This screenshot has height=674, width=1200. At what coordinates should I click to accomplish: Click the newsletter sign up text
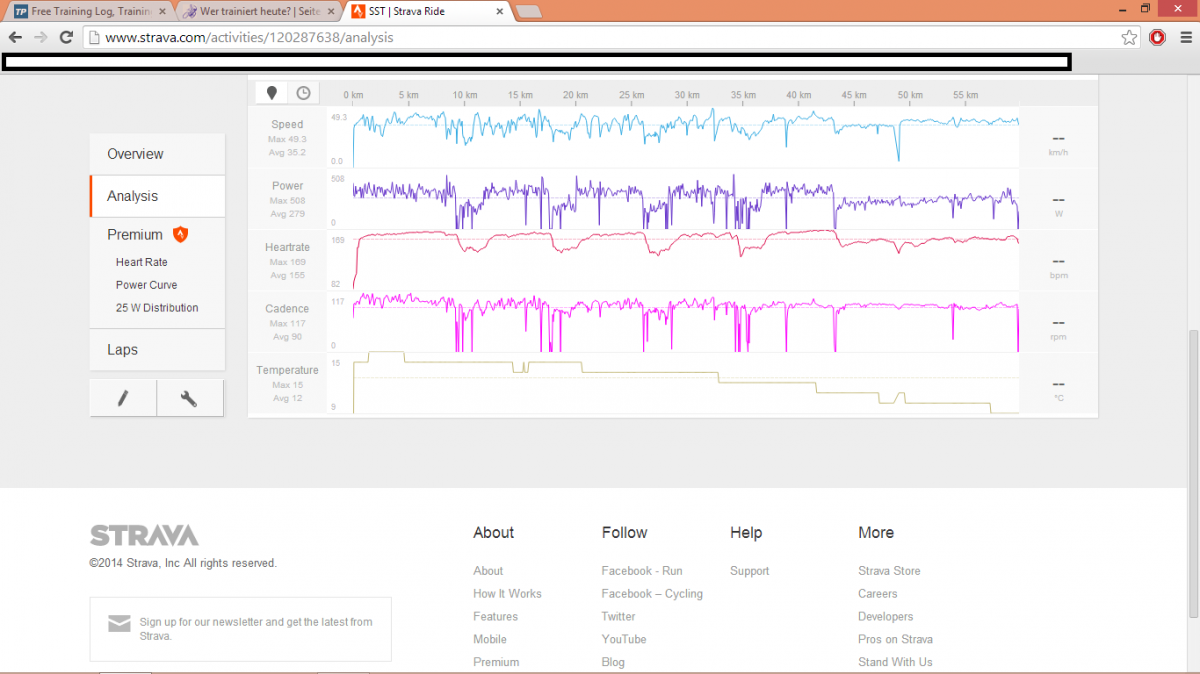pos(256,629)
